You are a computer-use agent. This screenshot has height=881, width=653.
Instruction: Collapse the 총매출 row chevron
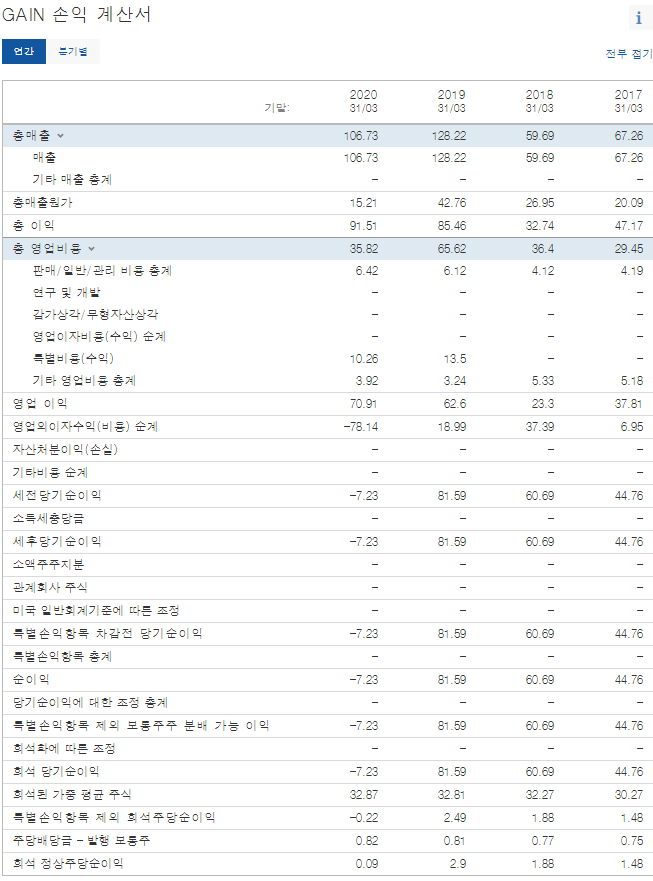tap(61, 135)
